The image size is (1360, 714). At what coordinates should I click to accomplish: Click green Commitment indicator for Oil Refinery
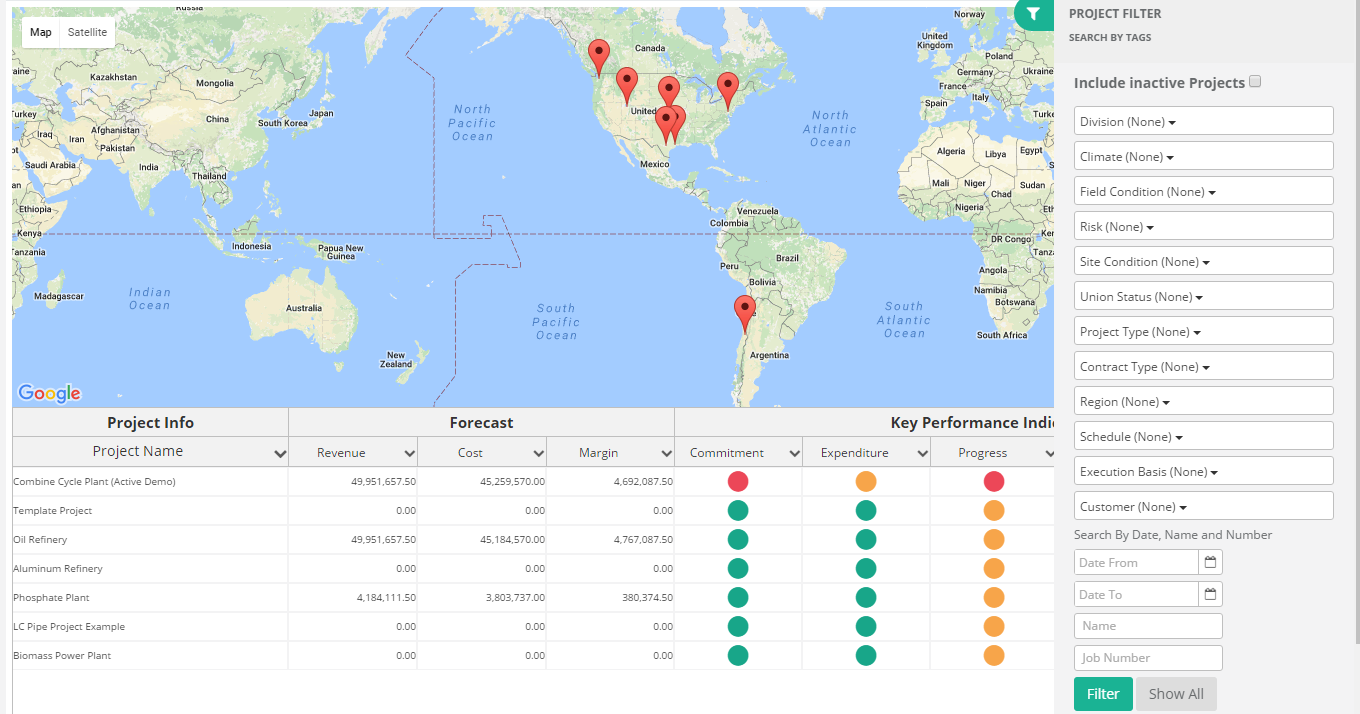point(738,539)
